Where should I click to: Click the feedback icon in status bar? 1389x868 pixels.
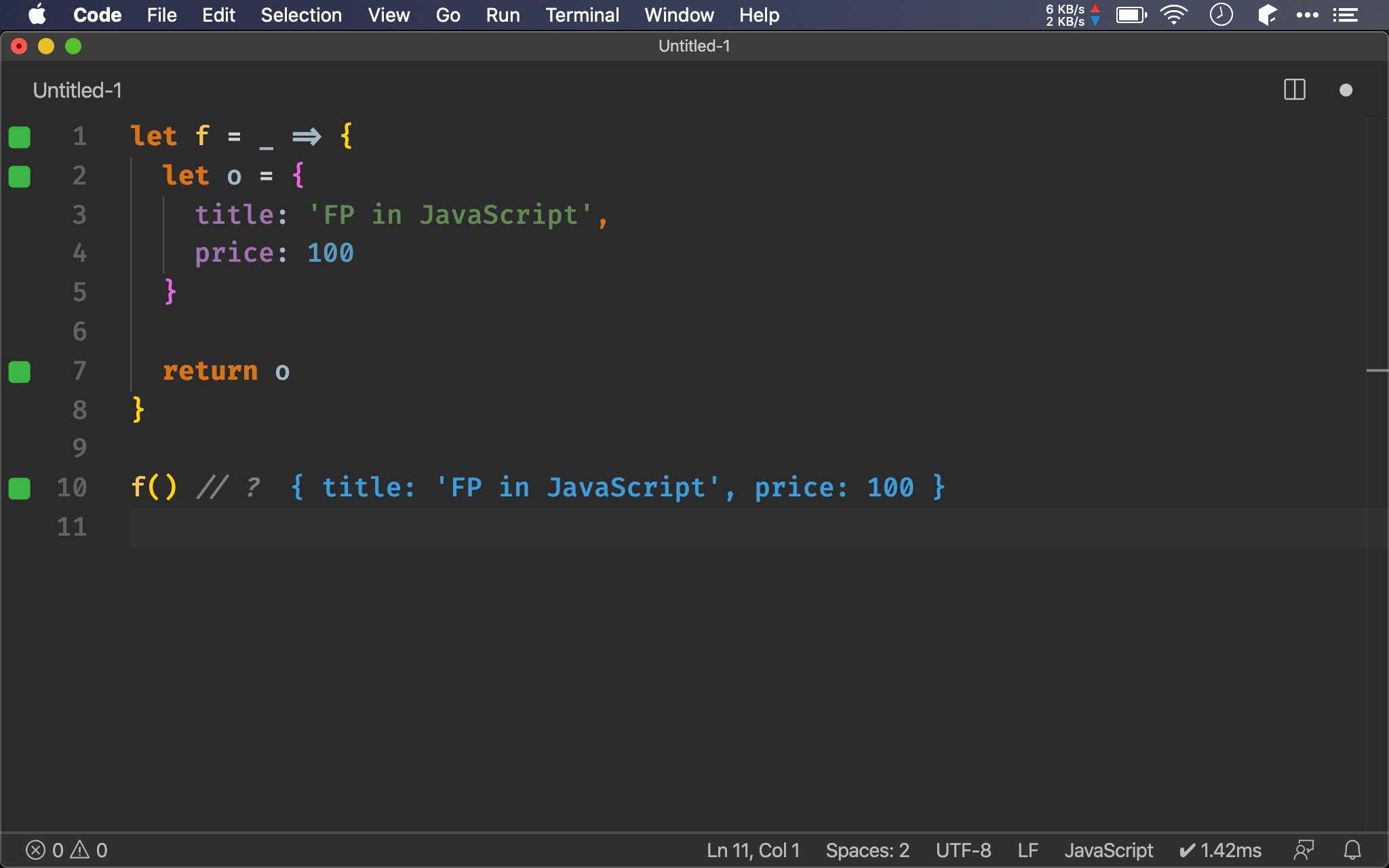point(1304,850)
